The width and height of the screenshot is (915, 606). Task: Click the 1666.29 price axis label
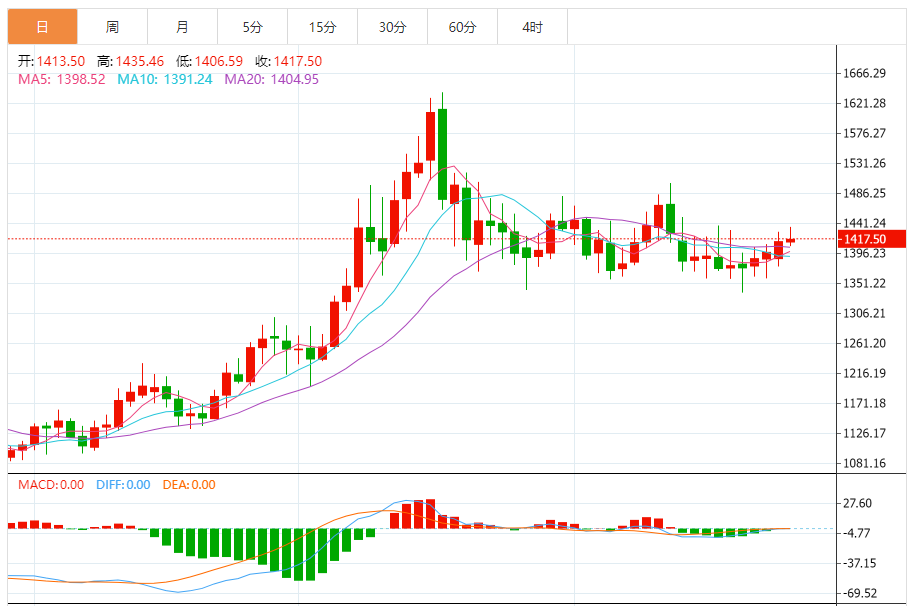866,73
